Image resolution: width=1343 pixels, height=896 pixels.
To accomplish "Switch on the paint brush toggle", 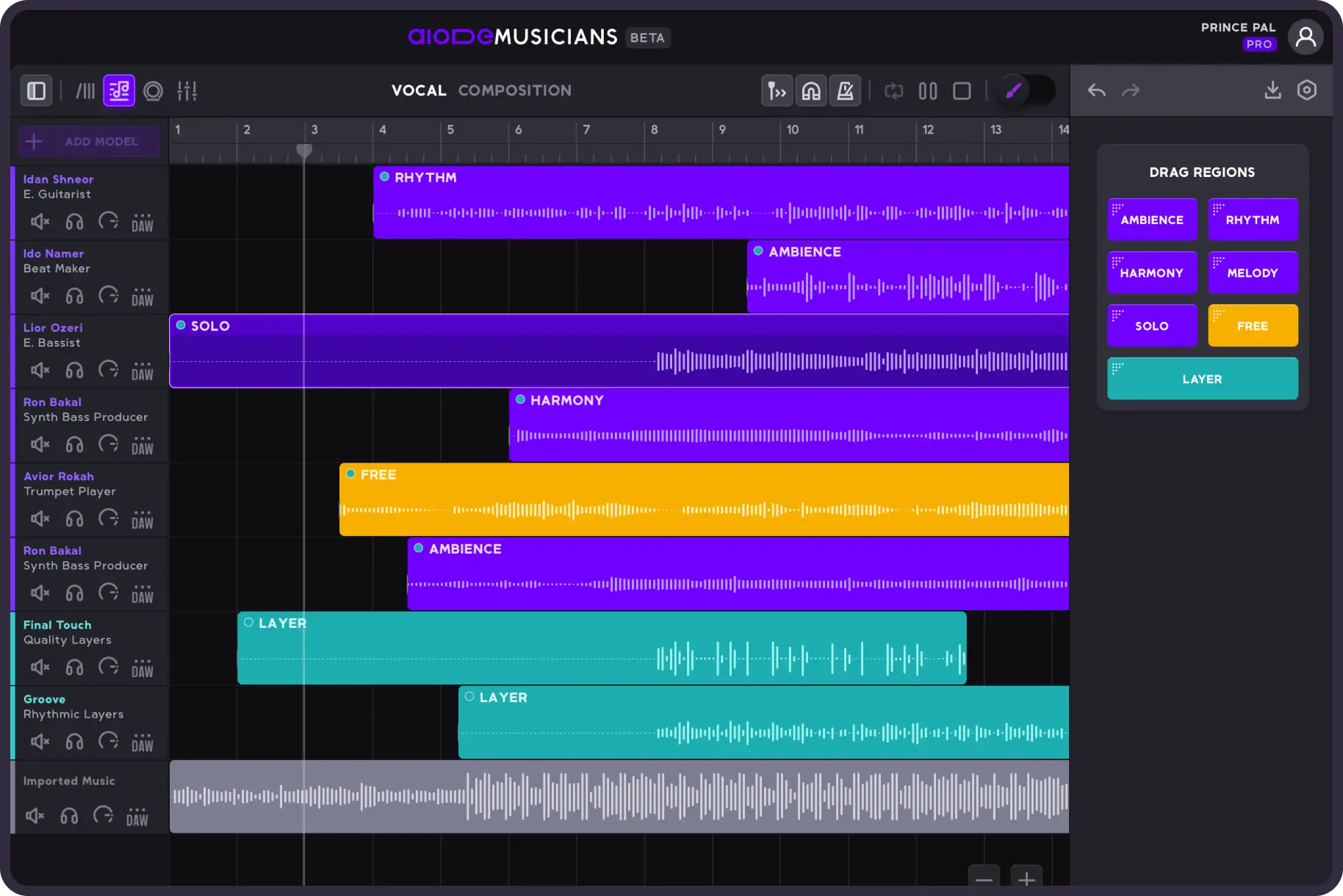I will [1024, 90].
